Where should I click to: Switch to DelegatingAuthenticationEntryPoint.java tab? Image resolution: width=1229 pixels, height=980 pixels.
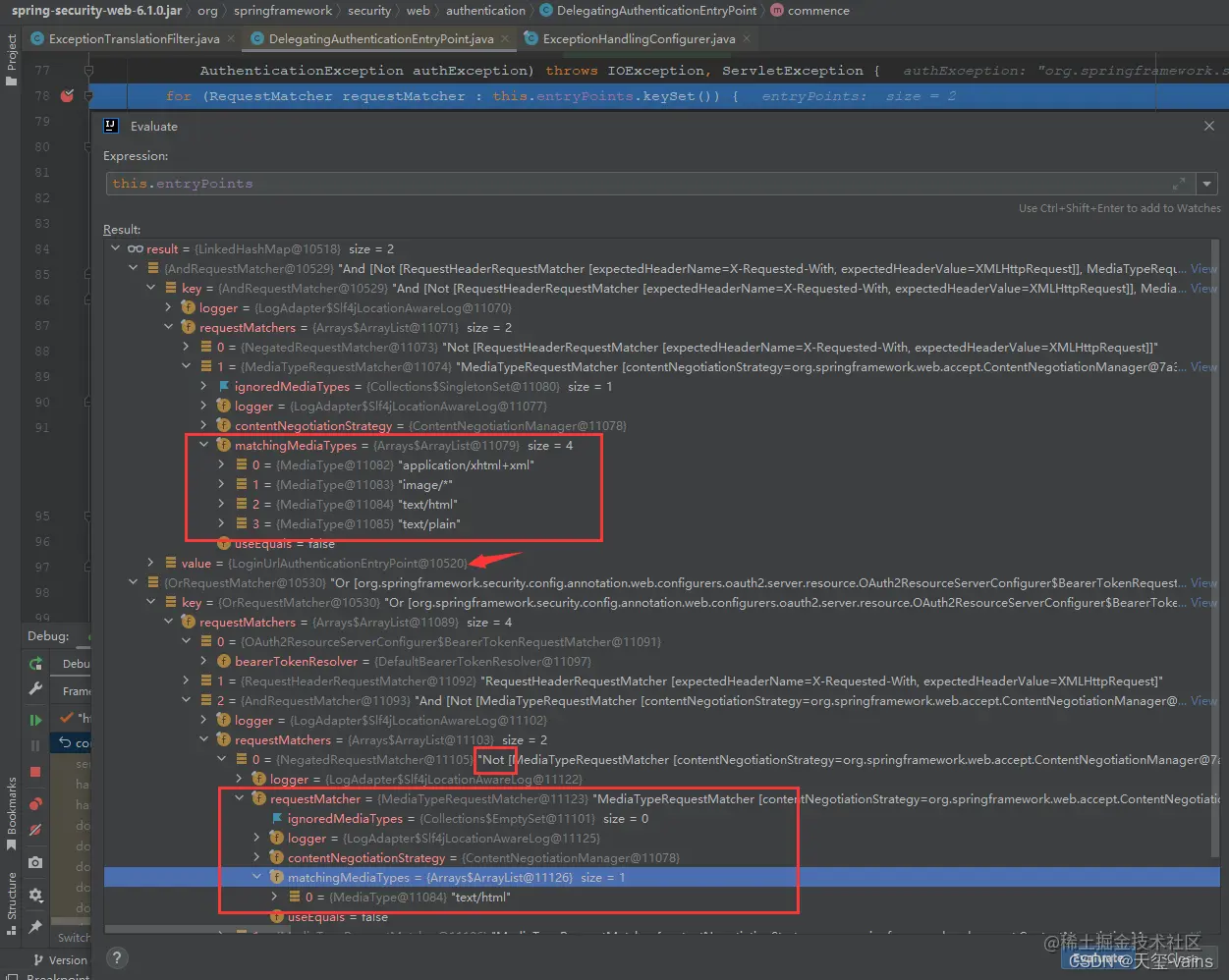(x=381, y=38)
